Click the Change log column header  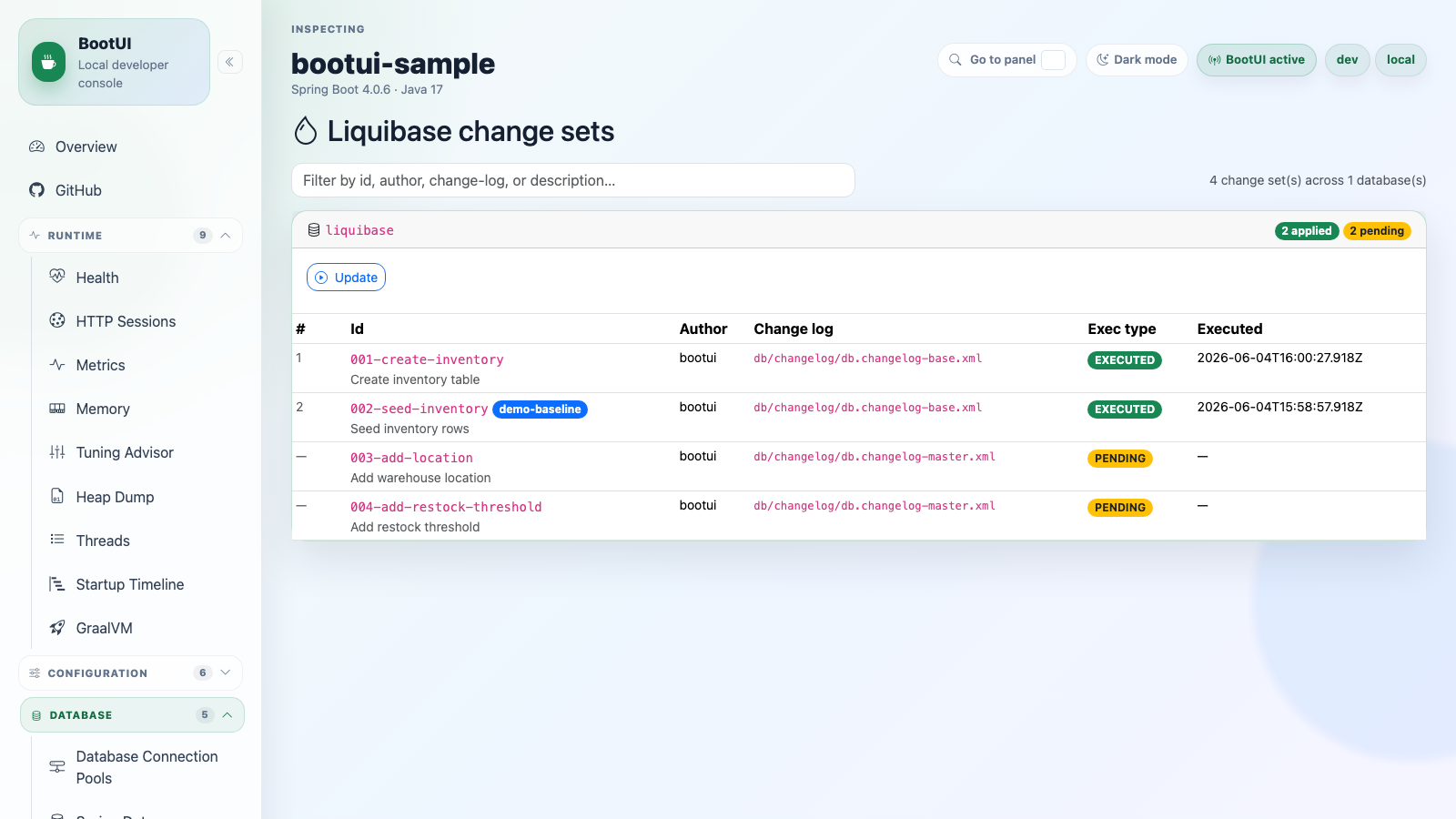coord(794,329)
